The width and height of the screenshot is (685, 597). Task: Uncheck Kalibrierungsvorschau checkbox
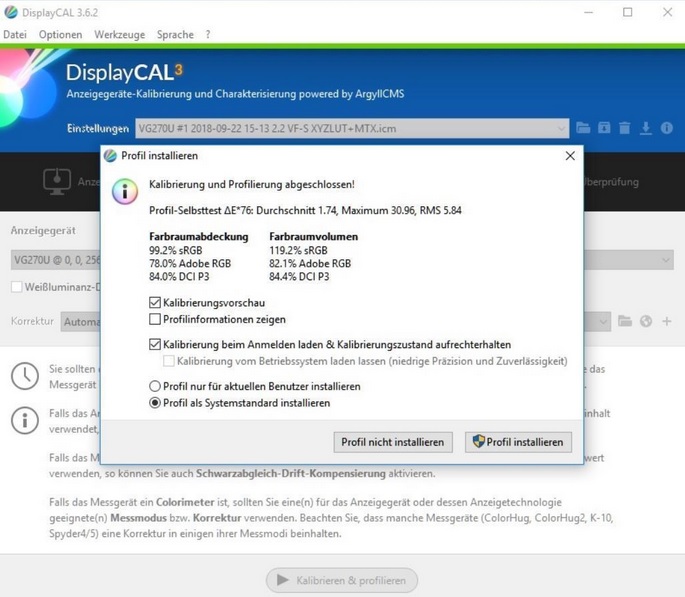pyautogui.click(x=155, y=303)
